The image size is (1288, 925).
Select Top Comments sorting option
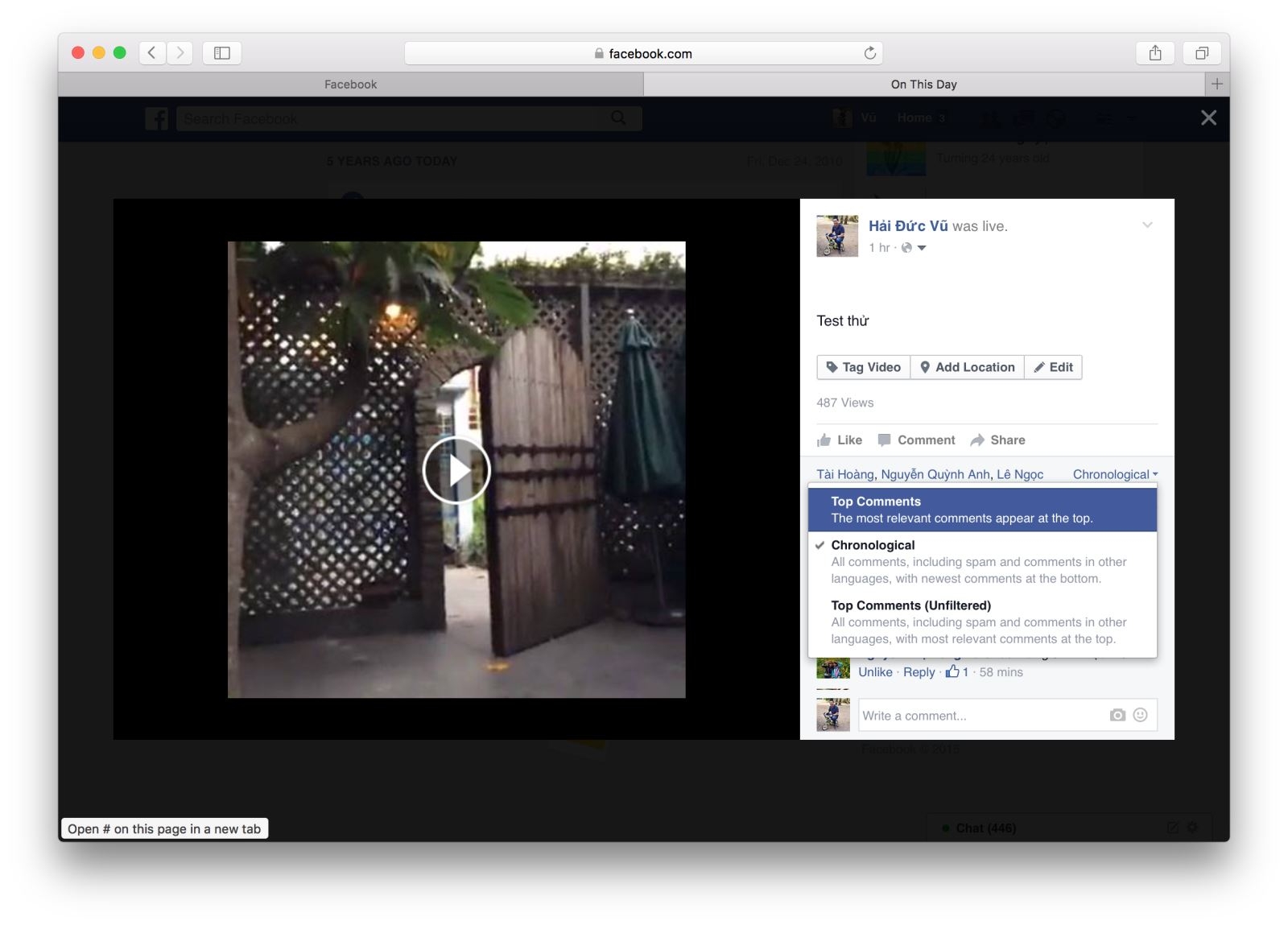(983, 510)
